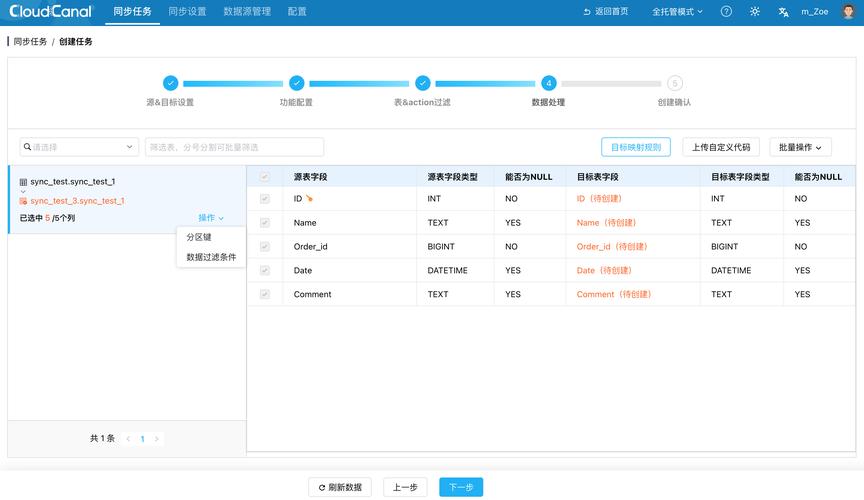The image size is (864, 500).
Task: Click the 同步任务 breadcrumb link
Action: click(30, 41)
